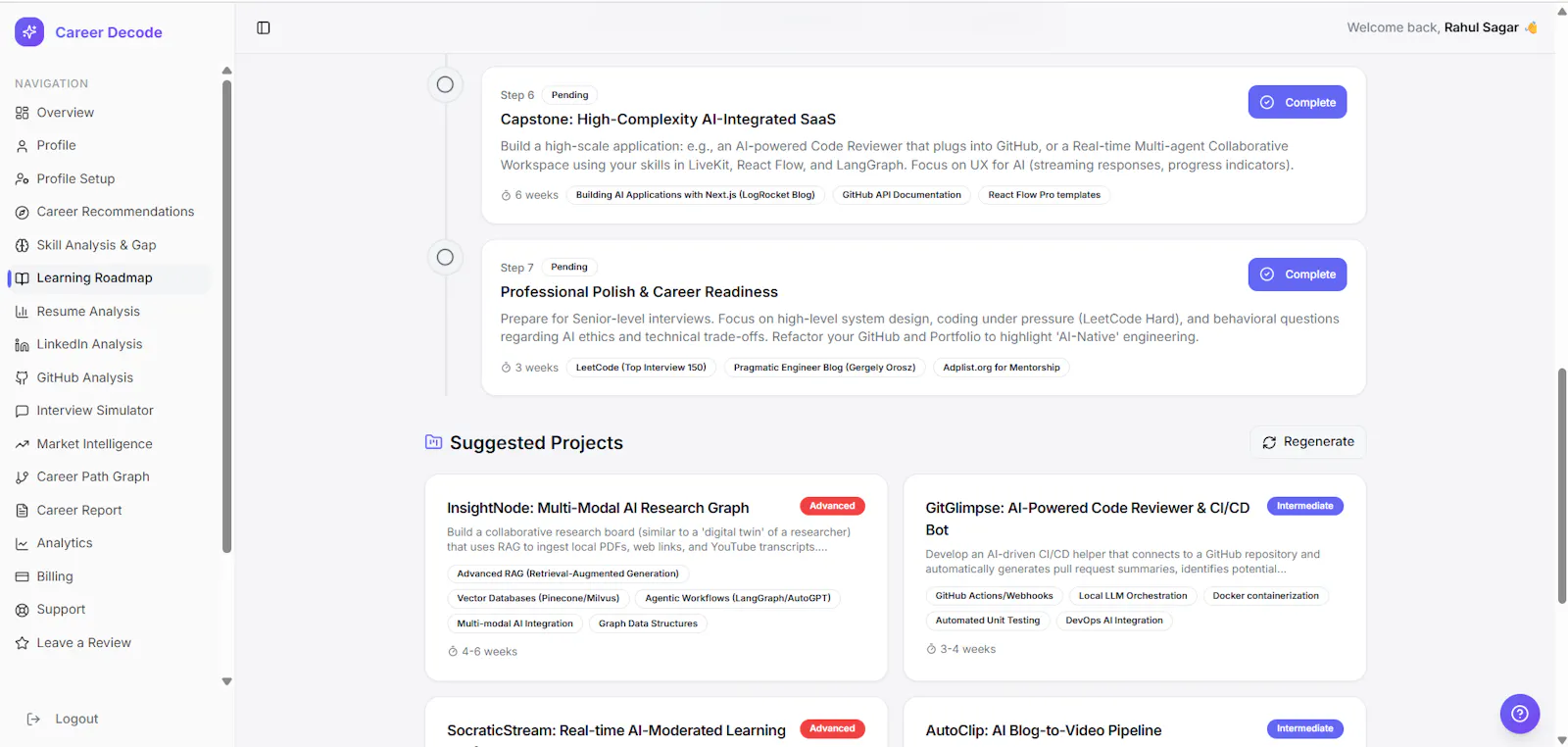Toggle the Step 7 status circle
Viewport: 1568px width, 747px height.
pyautogui.click(x=445, y=257)
